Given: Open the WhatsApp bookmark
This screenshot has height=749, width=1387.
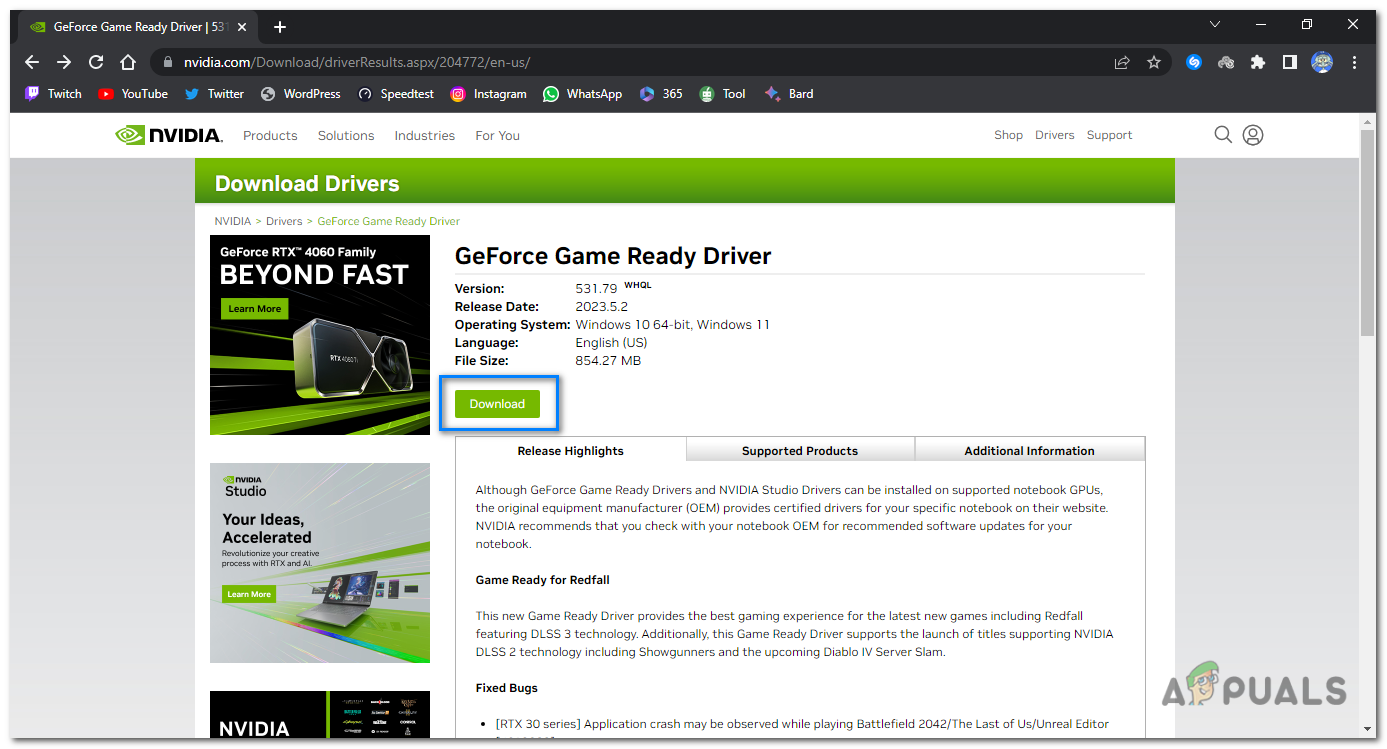Looking at the screenshot, I should [581, 93].
